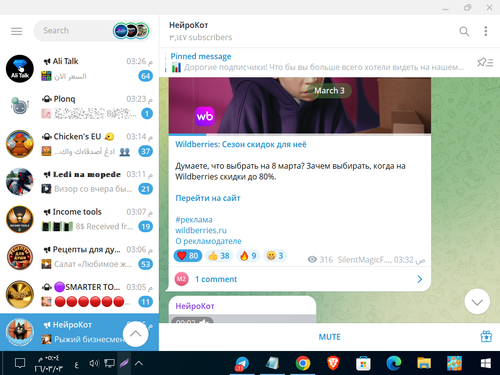Open the НейроКот channel header info

pyautogui.click(x=200, y=31)
